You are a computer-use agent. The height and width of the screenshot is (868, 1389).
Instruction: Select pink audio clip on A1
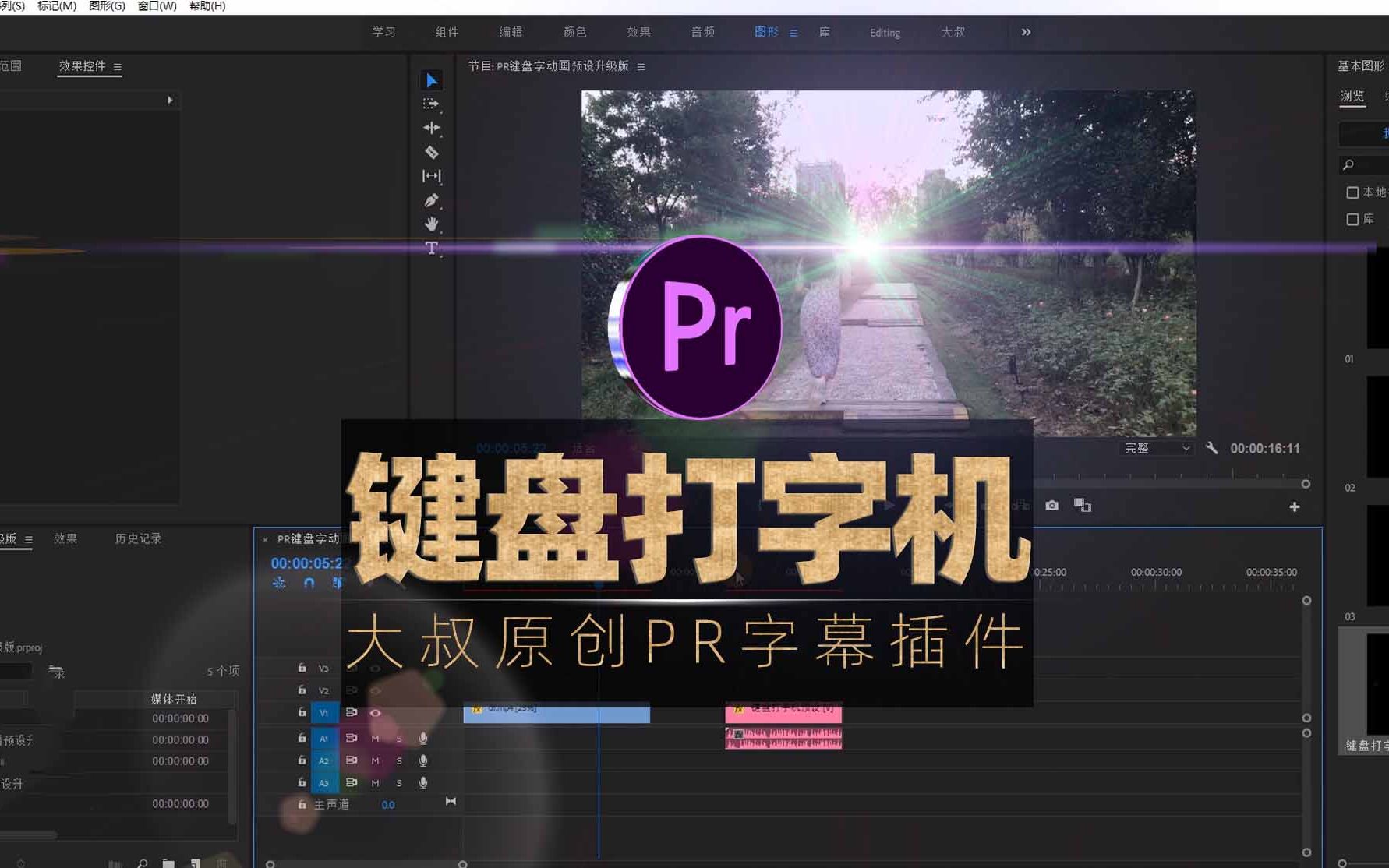(x=783, y=738)
